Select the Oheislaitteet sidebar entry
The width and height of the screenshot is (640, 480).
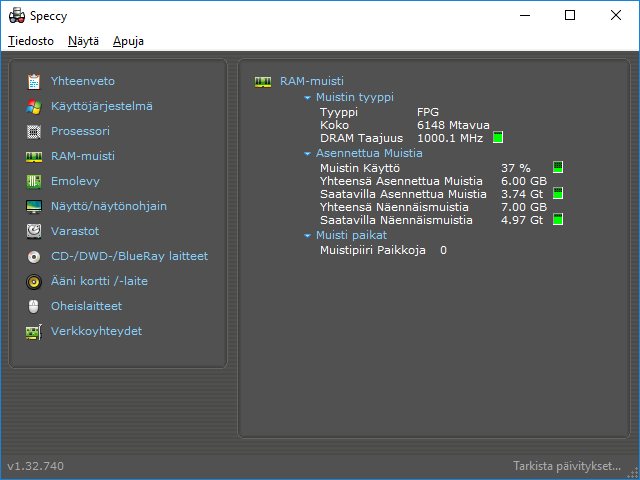tap(86, 306)
